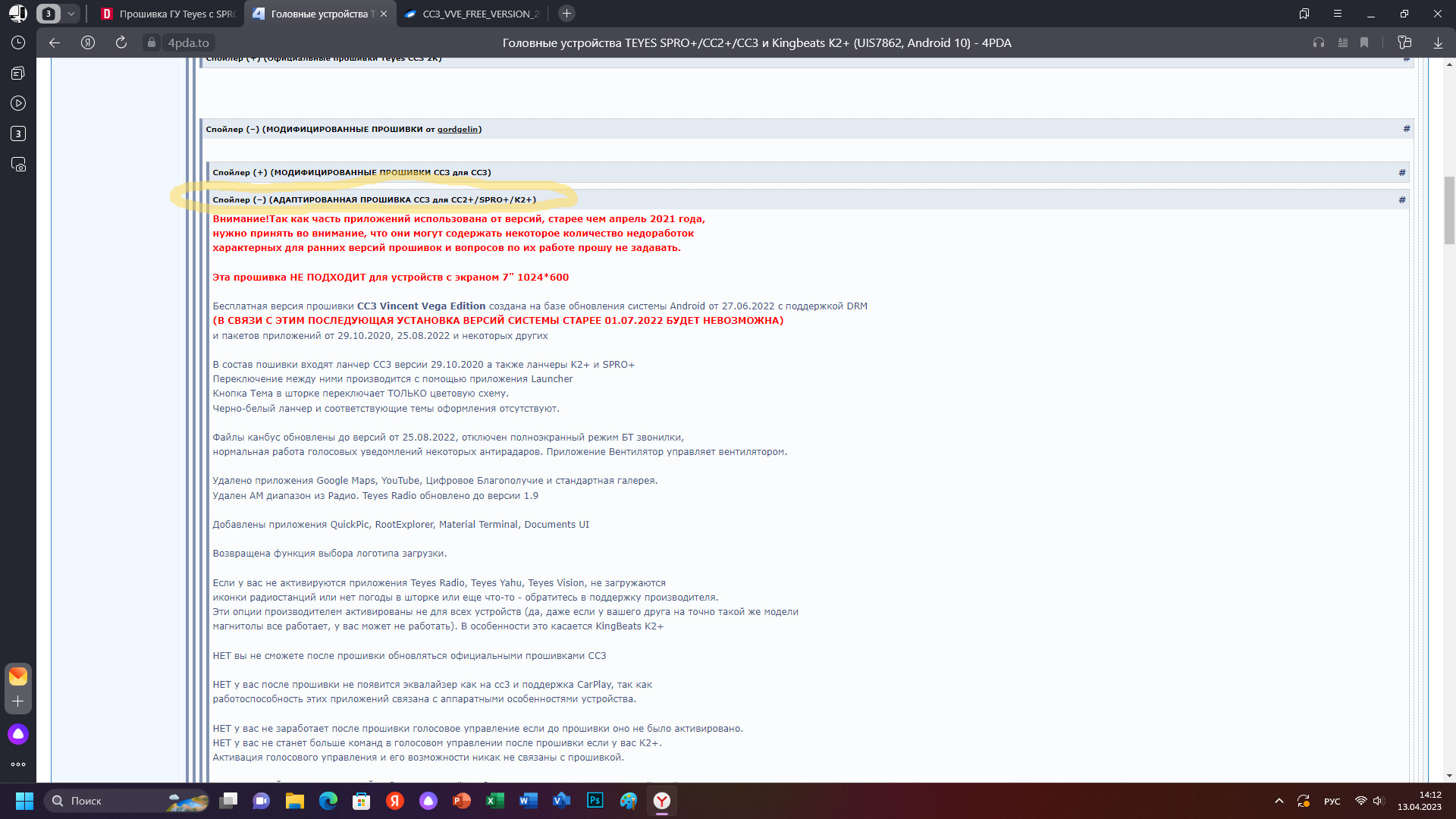Image resolution: width=1456 pixels, height=819 pixels.
Task: Open File Explorer from the taskbar
Action: [x=295, y=801]
